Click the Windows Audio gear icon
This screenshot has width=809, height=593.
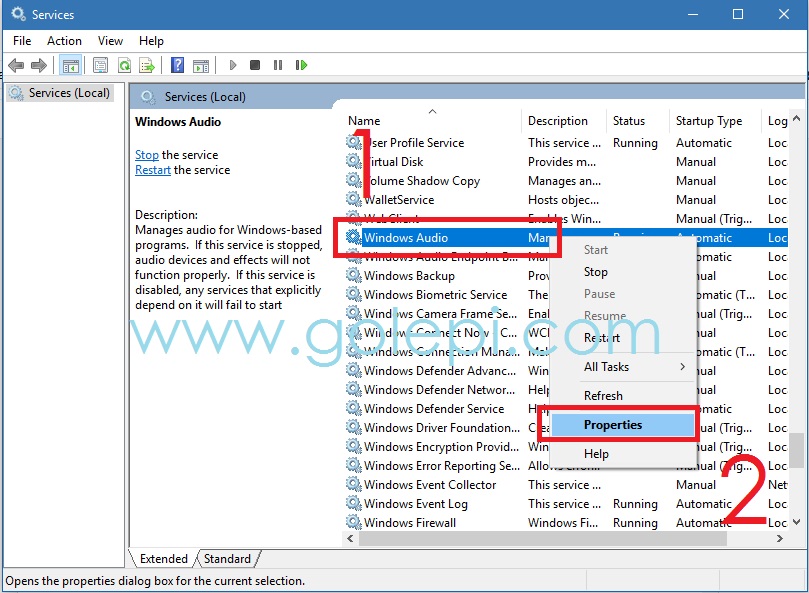pos(353,237)
